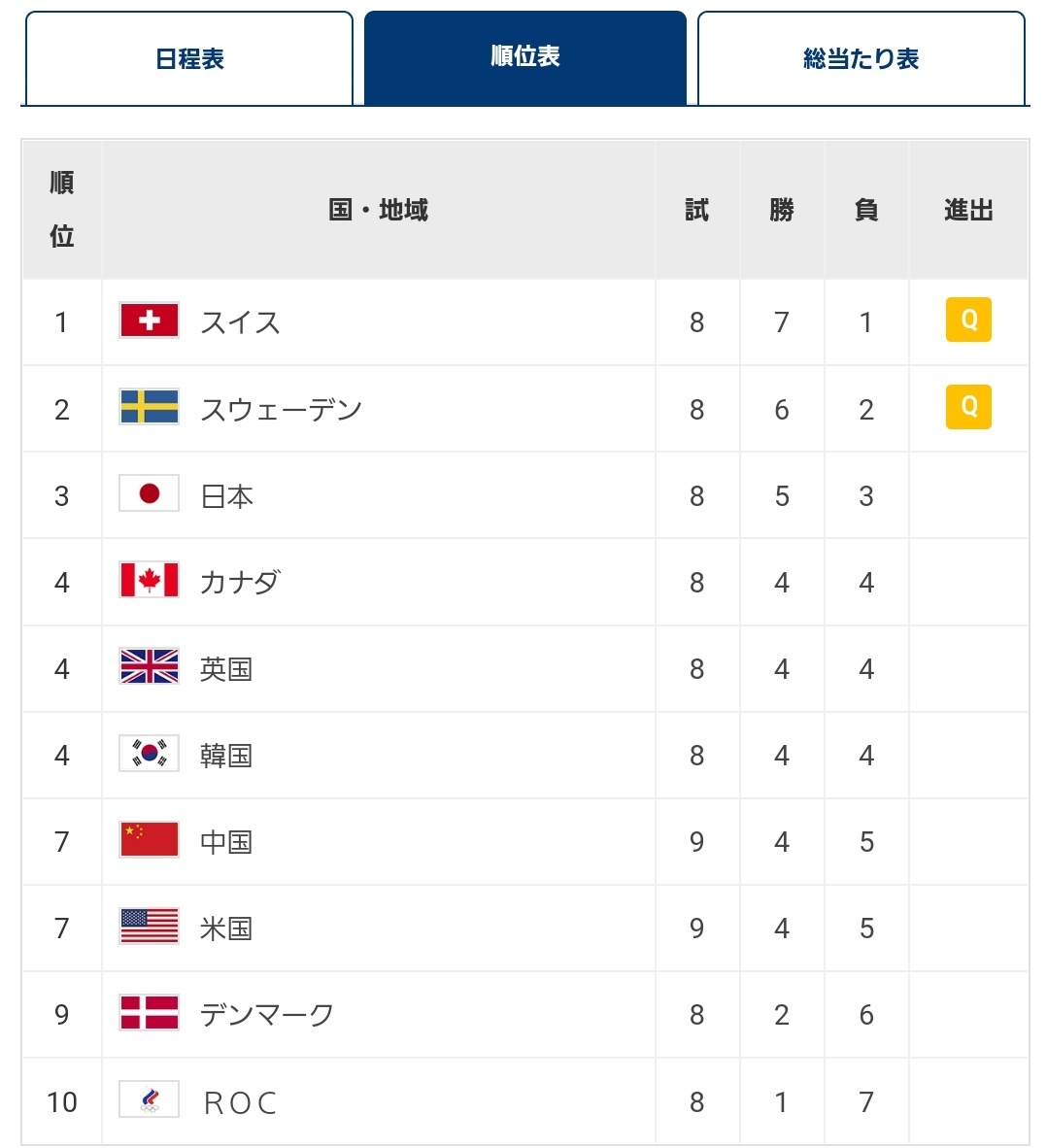This screenshot has width=1047, height=1148.
Task: Click the United Kingdom flag icon
Action: point(150,666)
